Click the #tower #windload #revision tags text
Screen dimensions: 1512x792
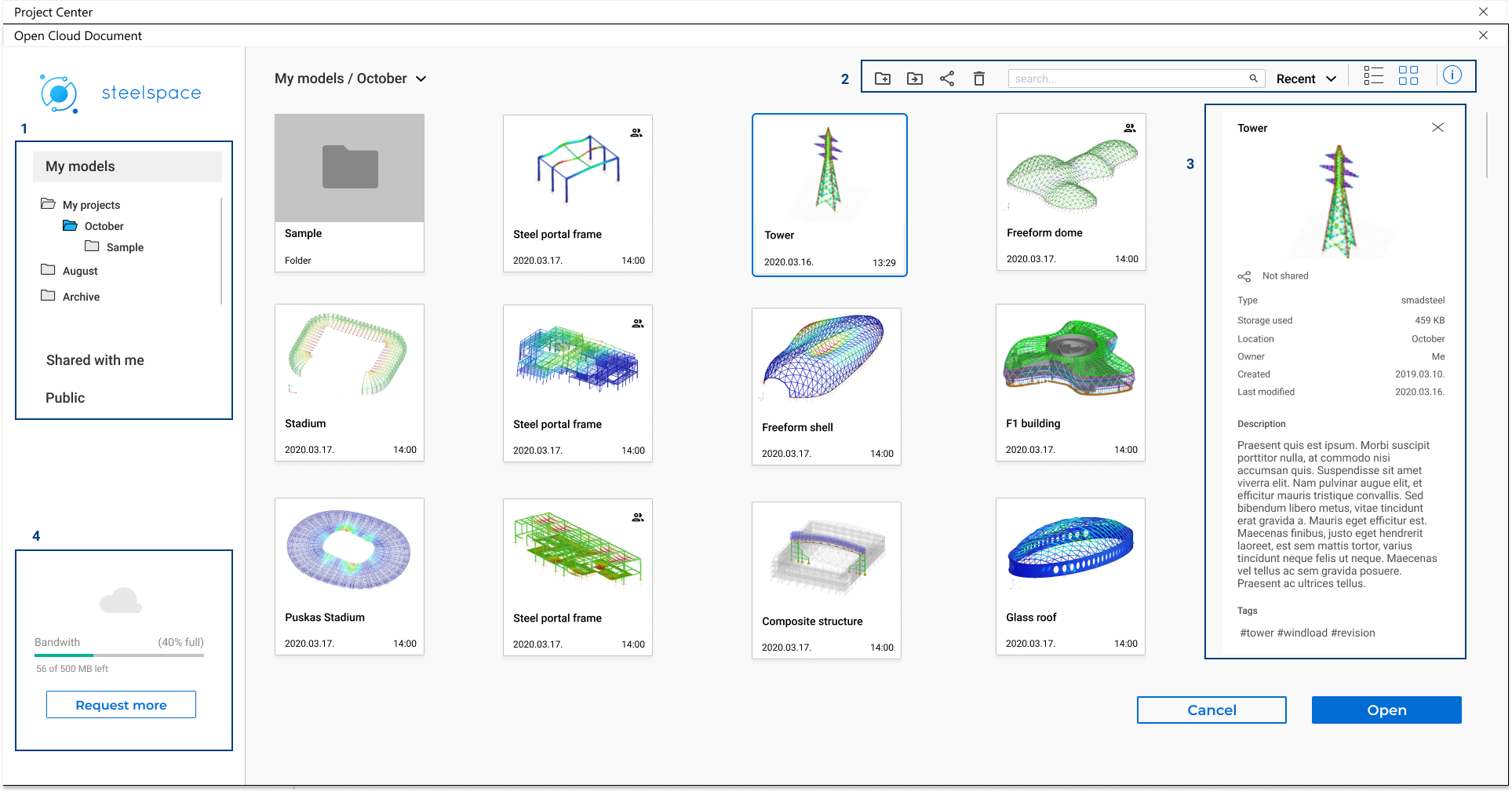click(1307, 633)
